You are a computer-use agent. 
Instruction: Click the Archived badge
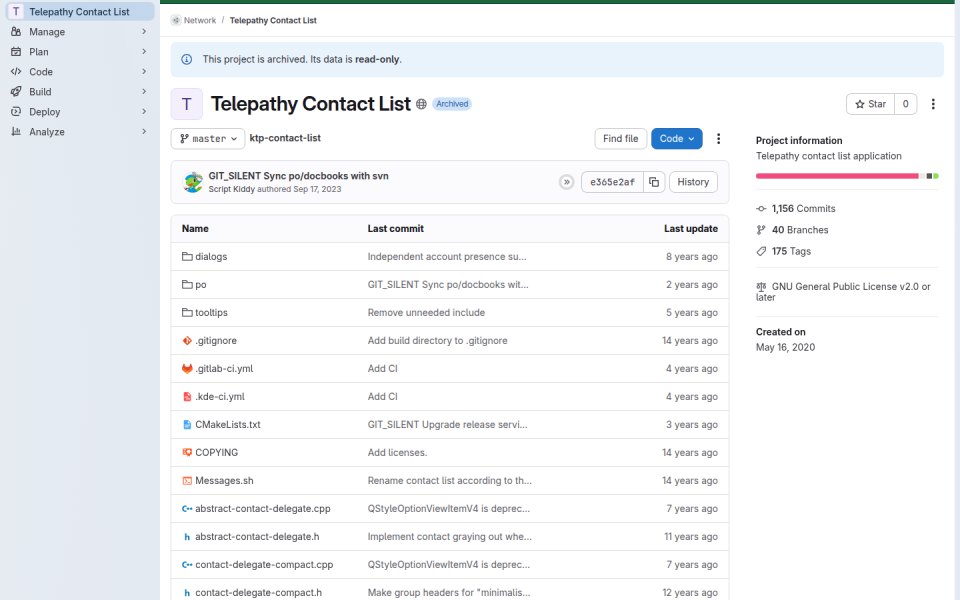pyautogui.click(x=452, y=104)
